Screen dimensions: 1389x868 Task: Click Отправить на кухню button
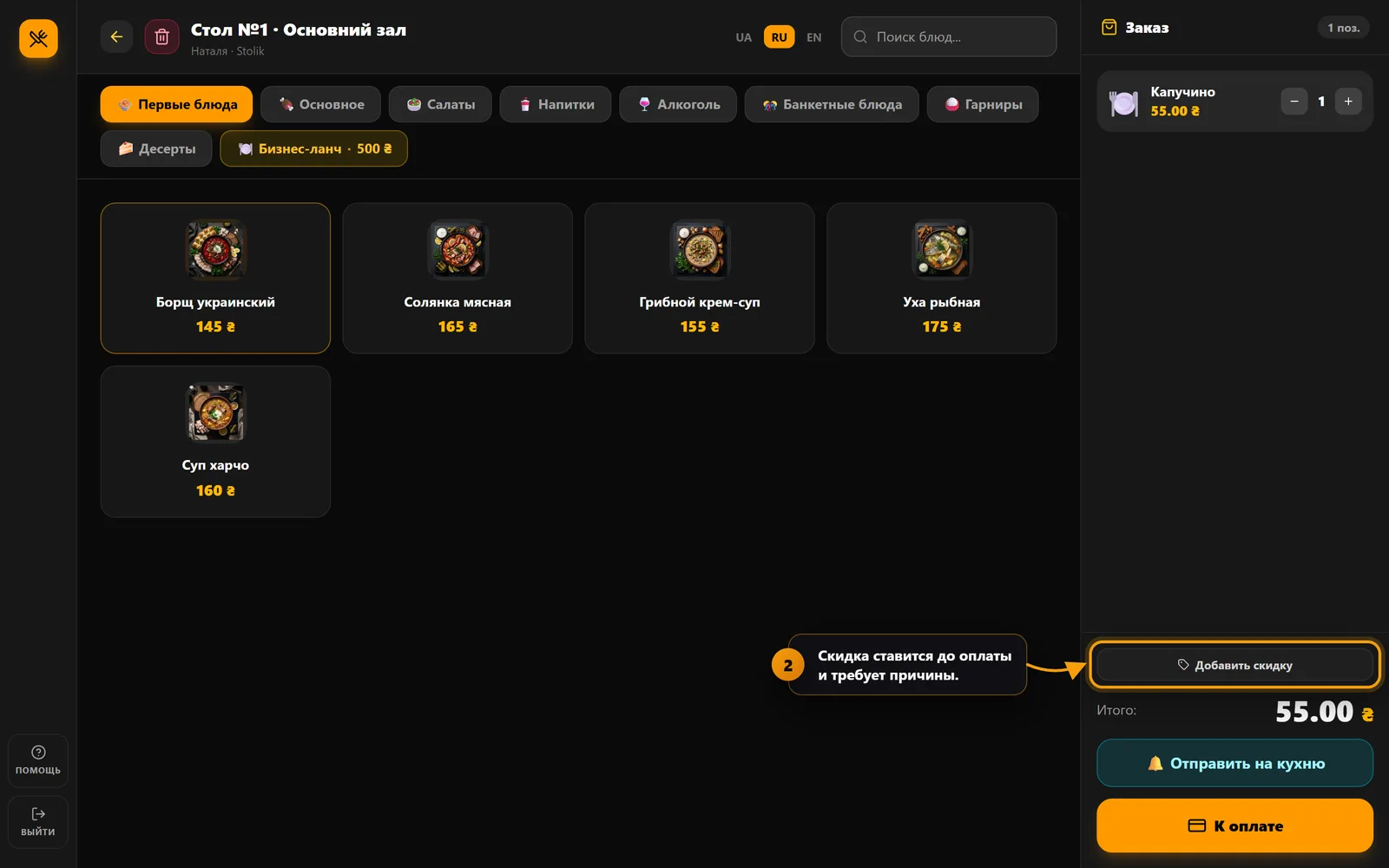pos(1234,763)
